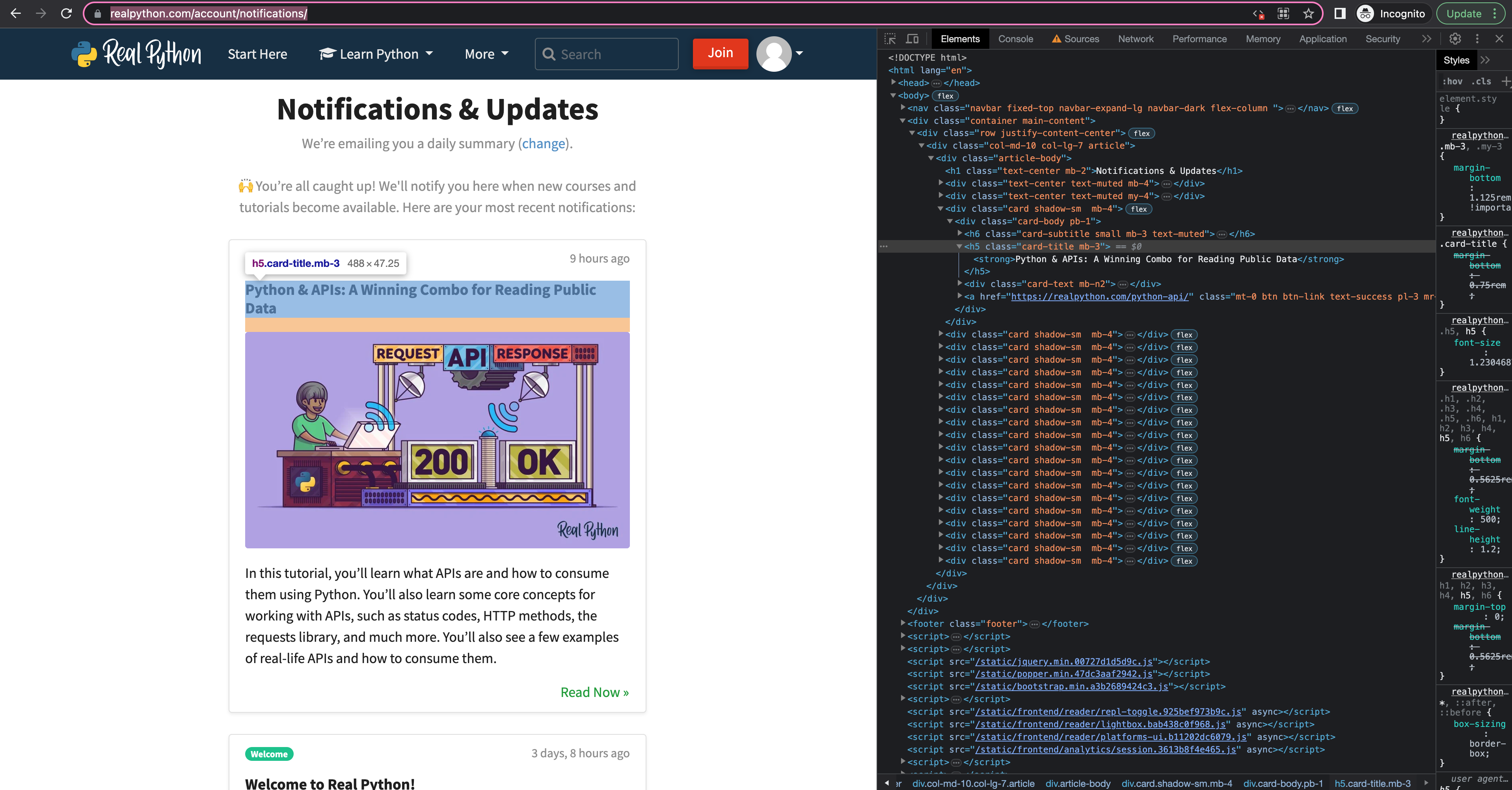Click the site lock icon in address bar
Screen dimensions: 1512x790
[x=97, y=13]
